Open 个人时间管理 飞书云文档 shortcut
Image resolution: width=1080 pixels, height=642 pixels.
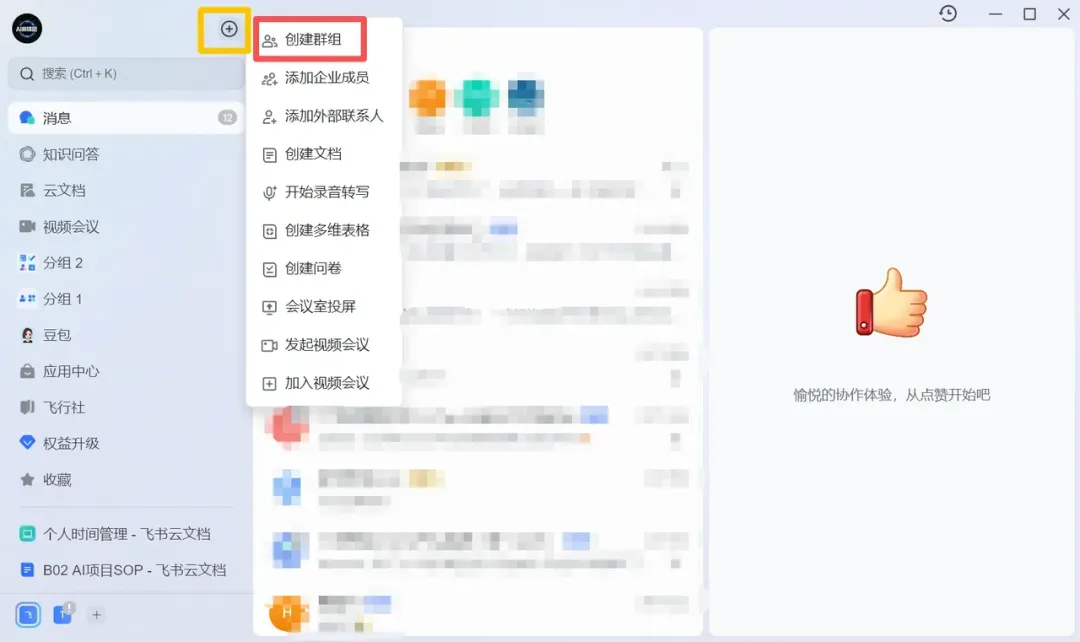coord(127,534)
